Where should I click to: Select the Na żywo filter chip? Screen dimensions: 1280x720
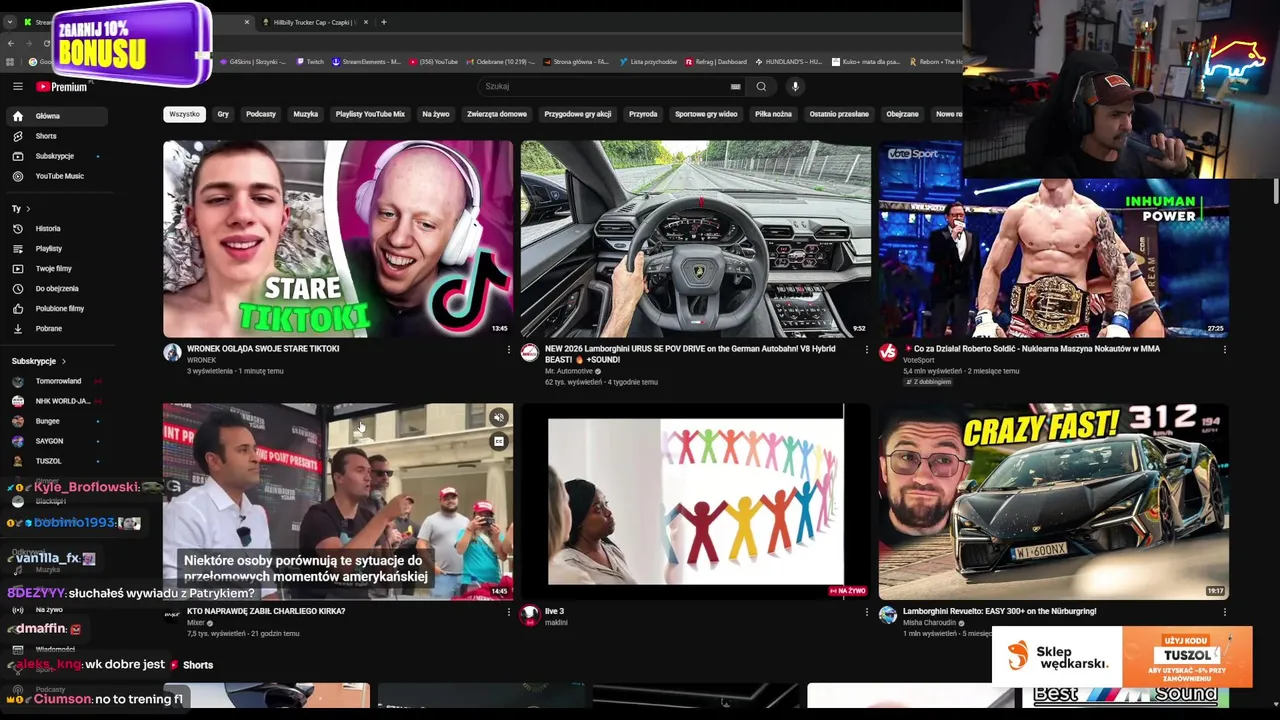[x=436, y=114]
